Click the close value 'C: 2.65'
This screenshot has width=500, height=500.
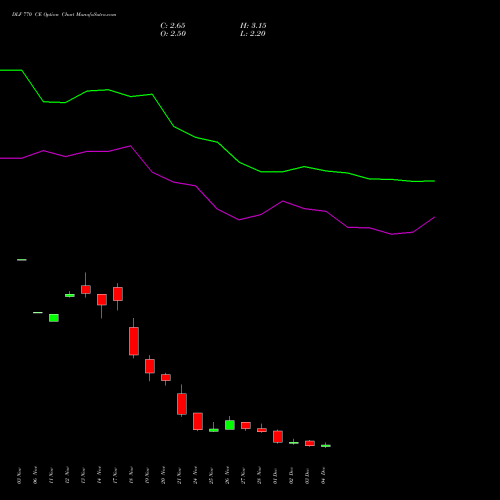coord(173,26)
